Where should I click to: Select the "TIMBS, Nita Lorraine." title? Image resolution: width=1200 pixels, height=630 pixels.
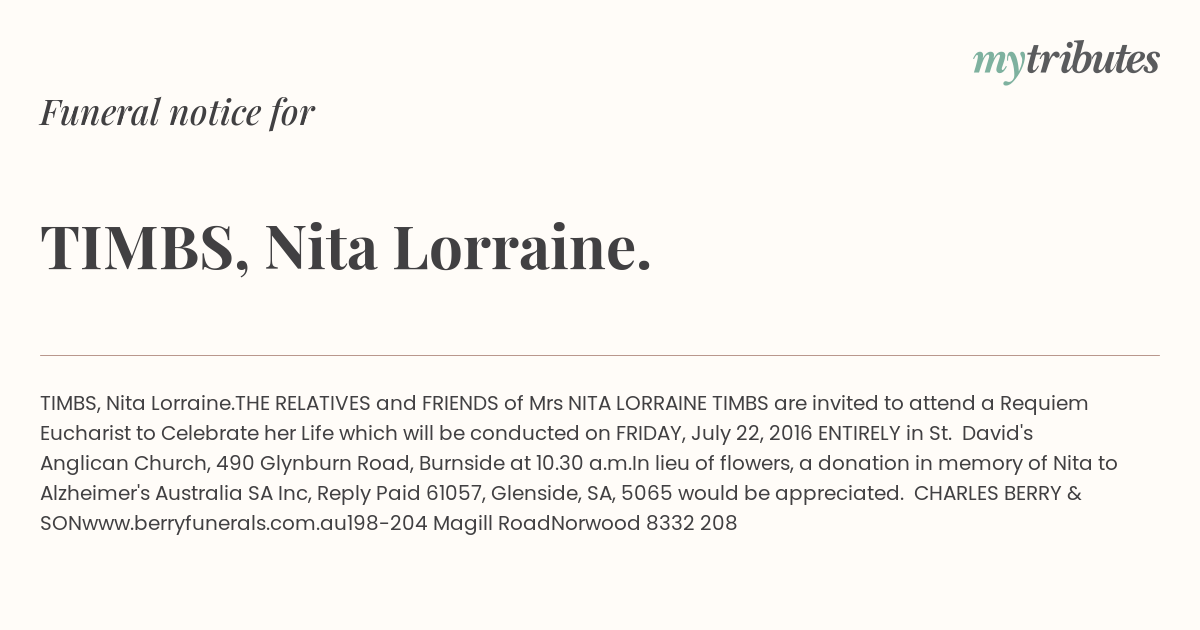click(346, 247)
